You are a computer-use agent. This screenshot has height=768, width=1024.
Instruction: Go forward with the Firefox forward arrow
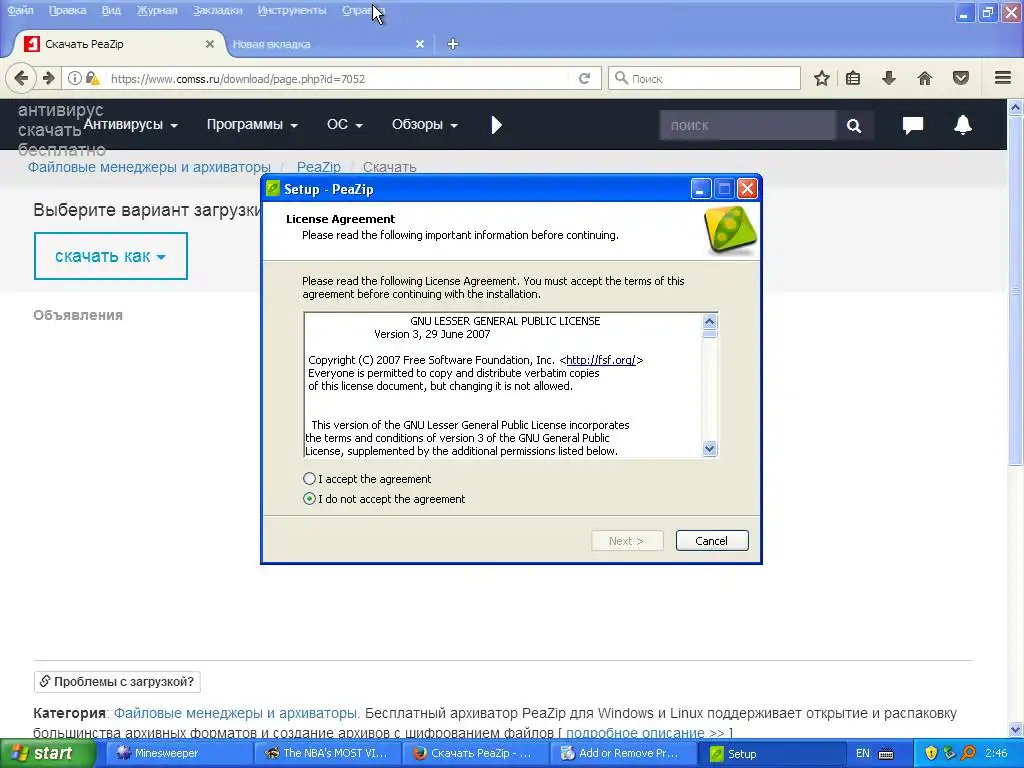[x=49, y=78]
